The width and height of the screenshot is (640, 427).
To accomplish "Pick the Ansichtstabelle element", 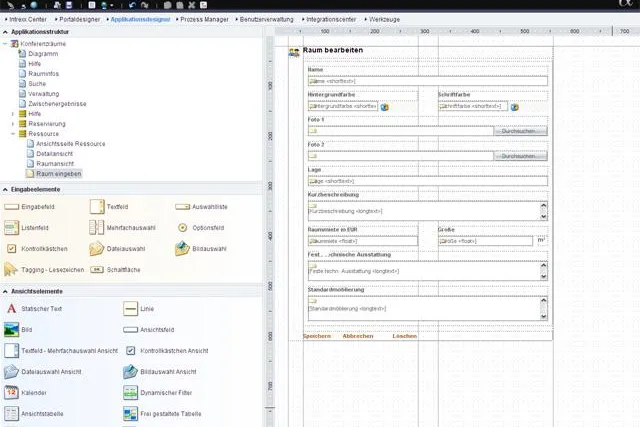I will pos(34,414).
